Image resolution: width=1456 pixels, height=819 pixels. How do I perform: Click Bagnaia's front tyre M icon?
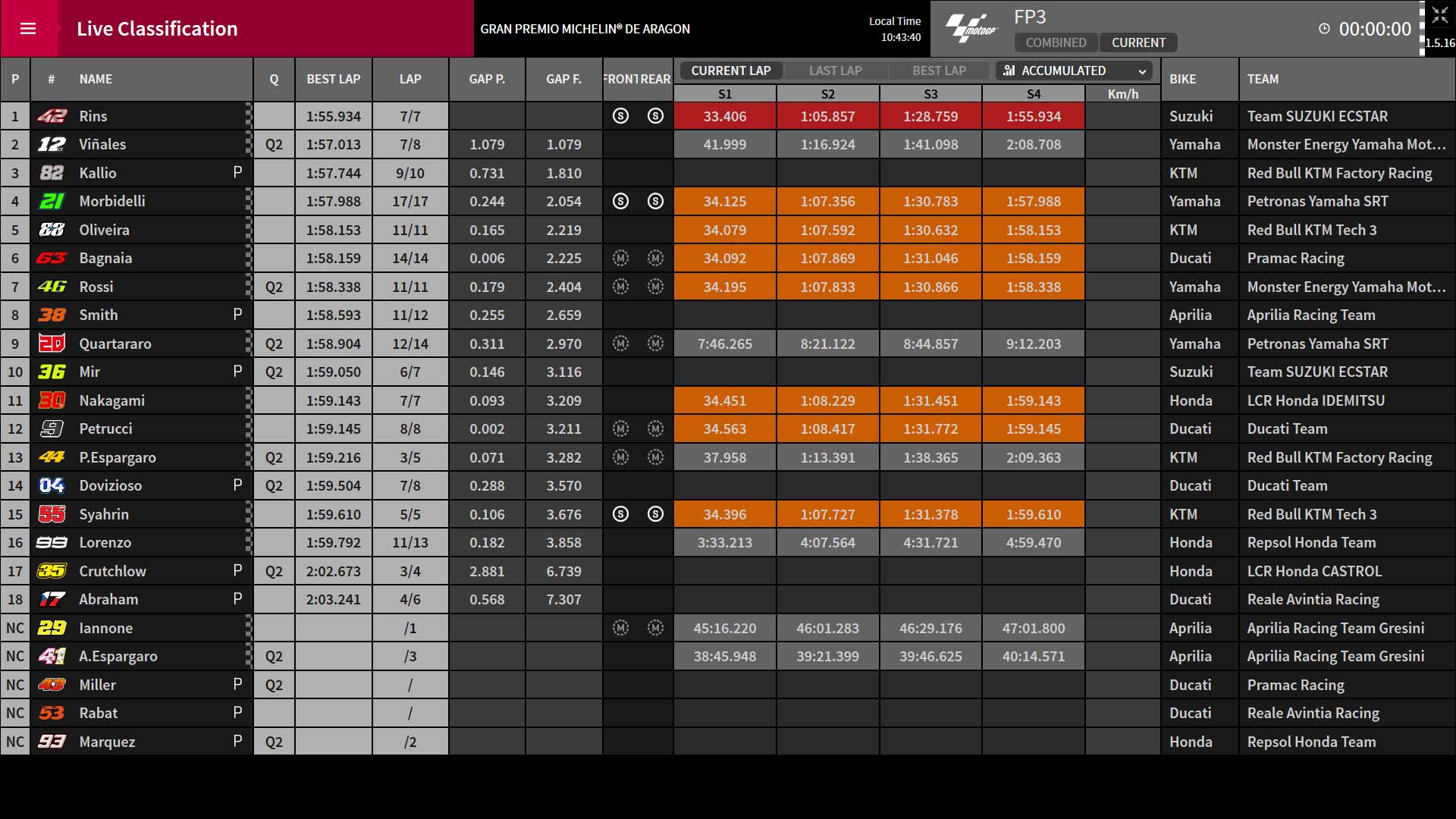coord(620,258)
